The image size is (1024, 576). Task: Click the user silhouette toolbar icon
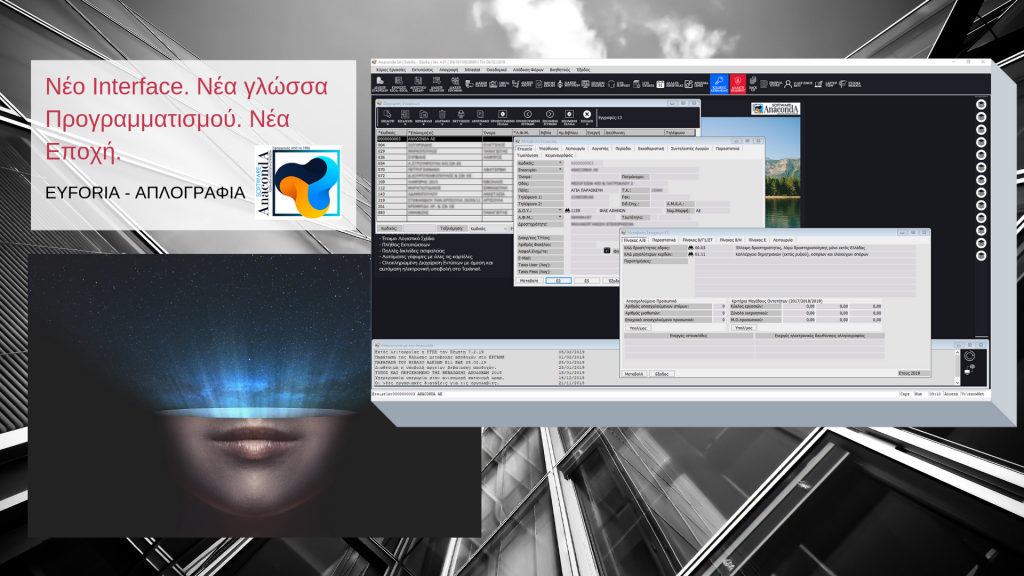788,84
